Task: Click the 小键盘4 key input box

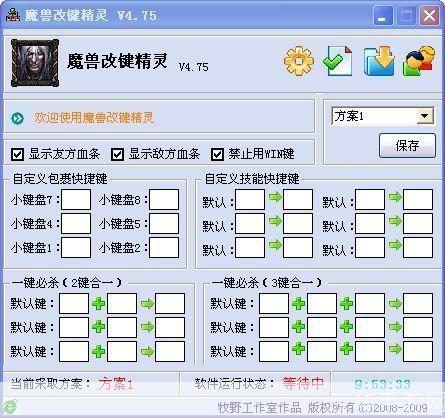Action: tap(76, 223)
